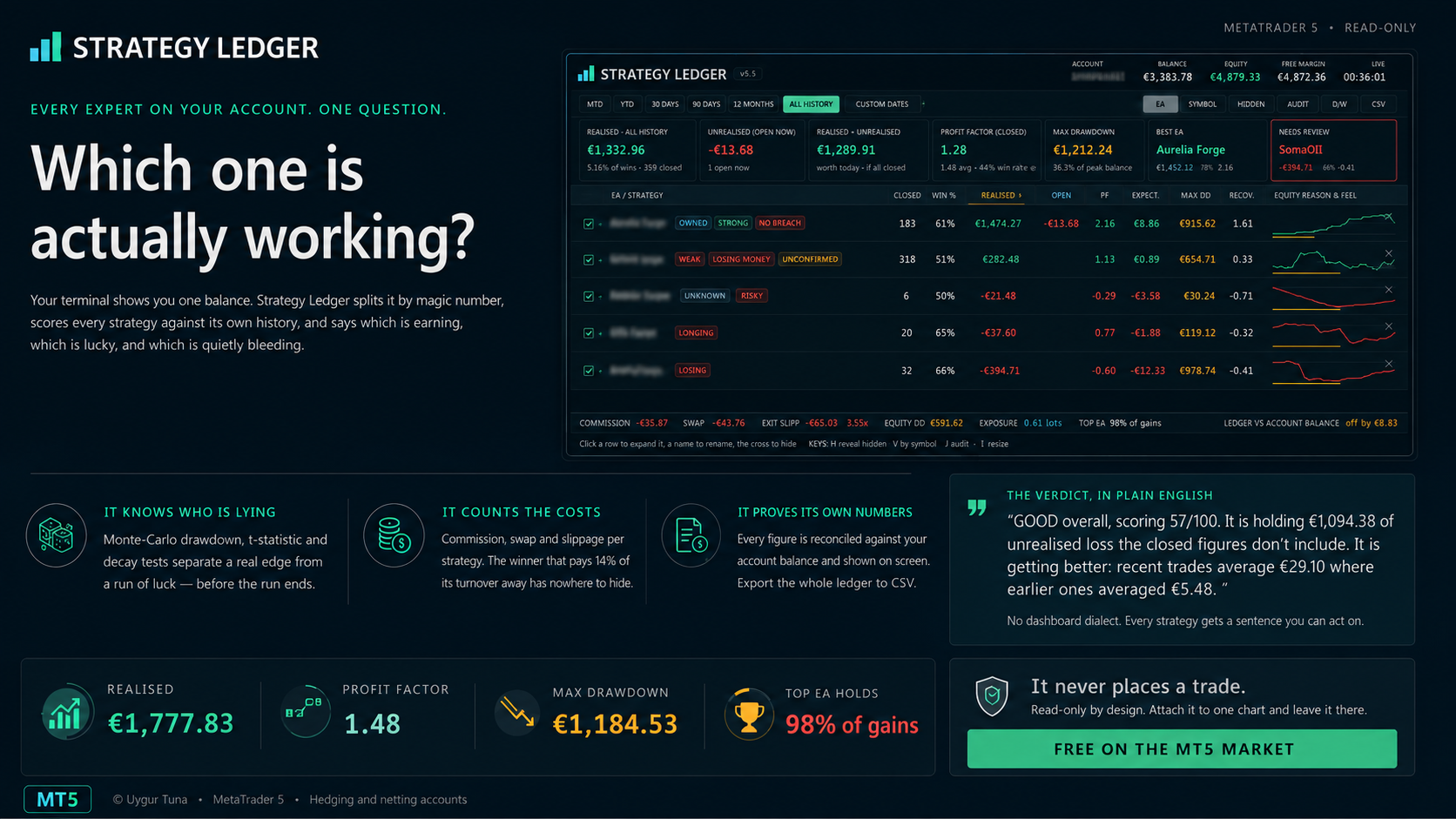The image size is (1456, 819).
Task: Switch the period to MTD
Action: [x=595, y=104]
